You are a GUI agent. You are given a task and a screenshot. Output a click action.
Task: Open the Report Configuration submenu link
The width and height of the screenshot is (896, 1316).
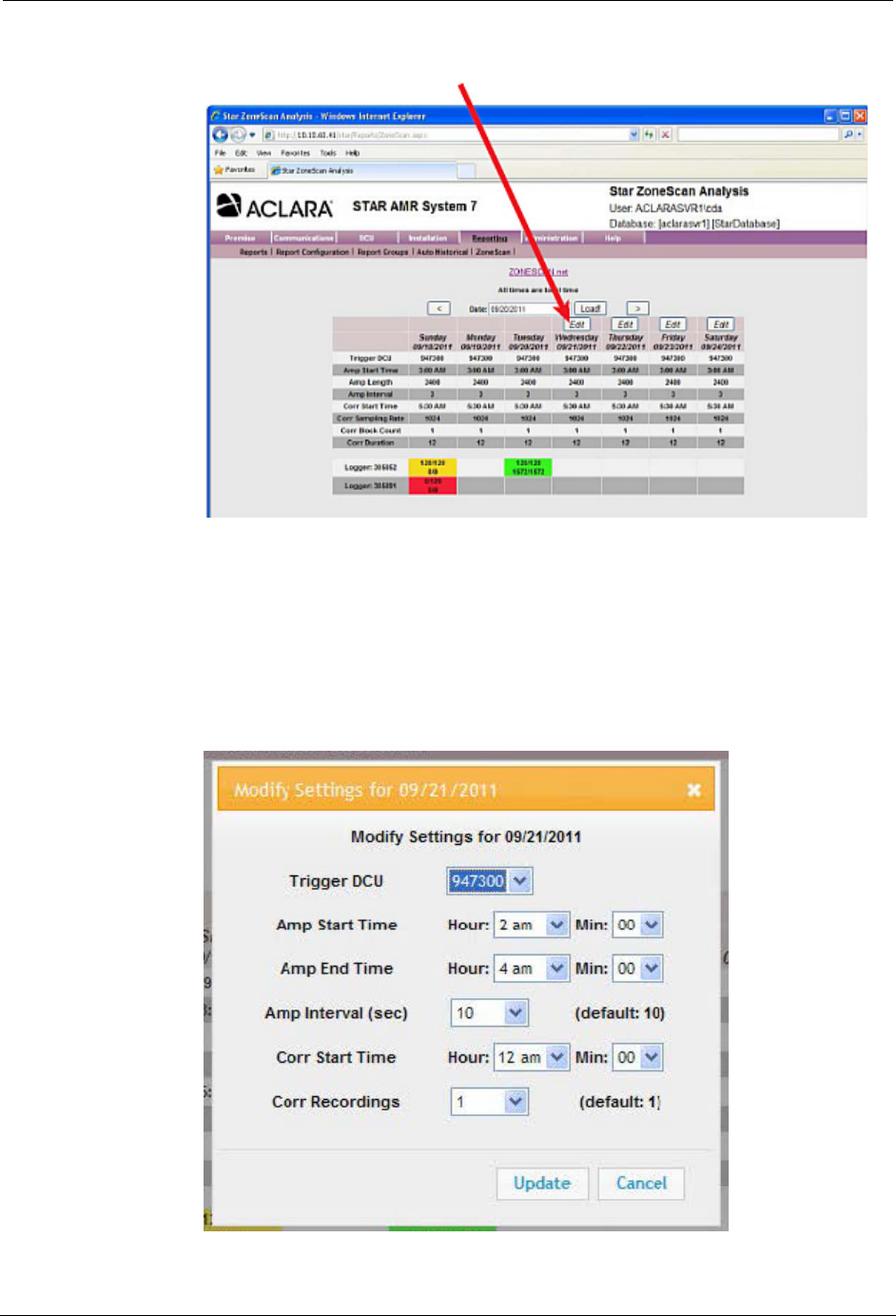313,252
